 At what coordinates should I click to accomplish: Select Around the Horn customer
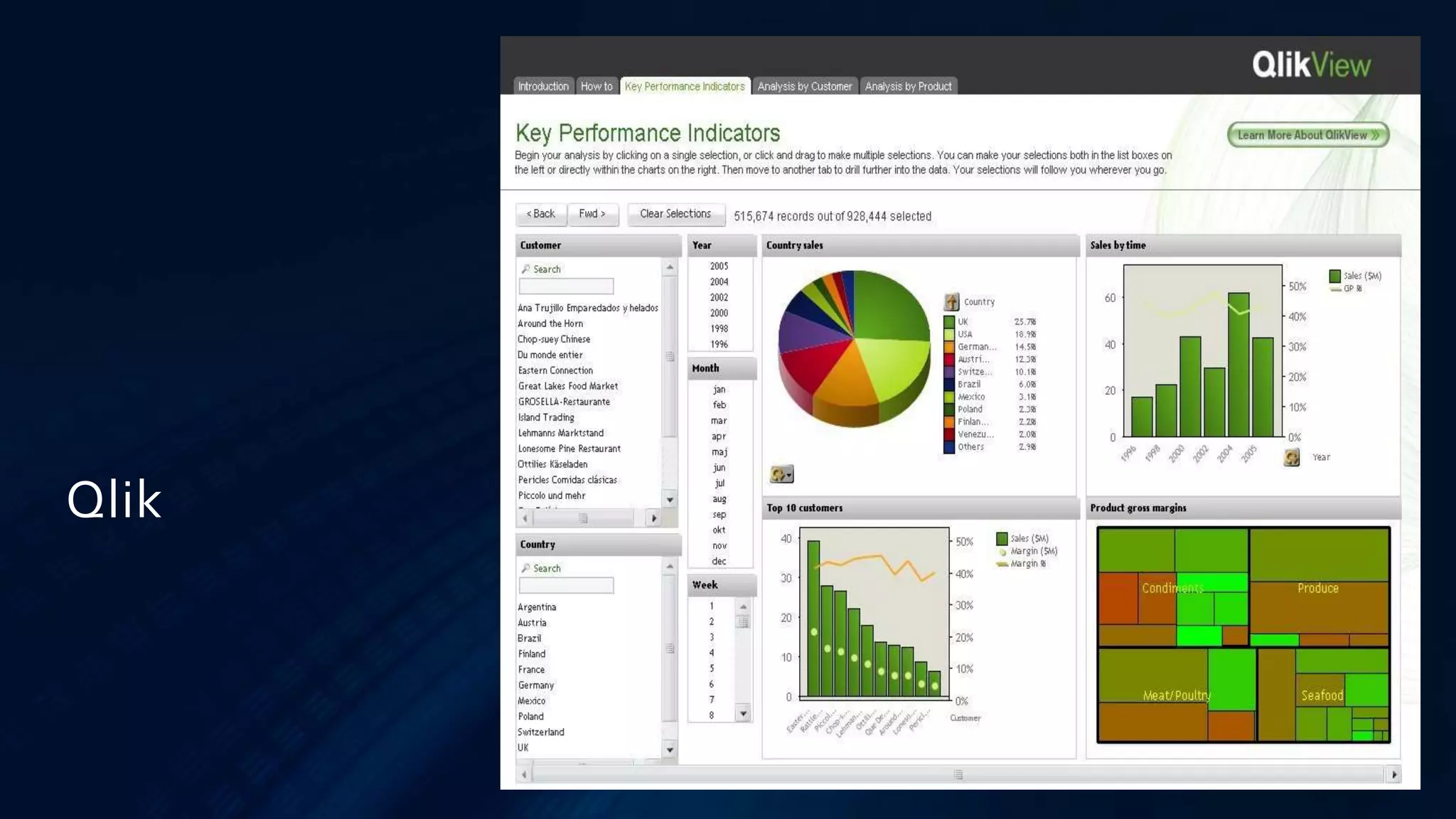pyautogui.click(x=550, y=323)
